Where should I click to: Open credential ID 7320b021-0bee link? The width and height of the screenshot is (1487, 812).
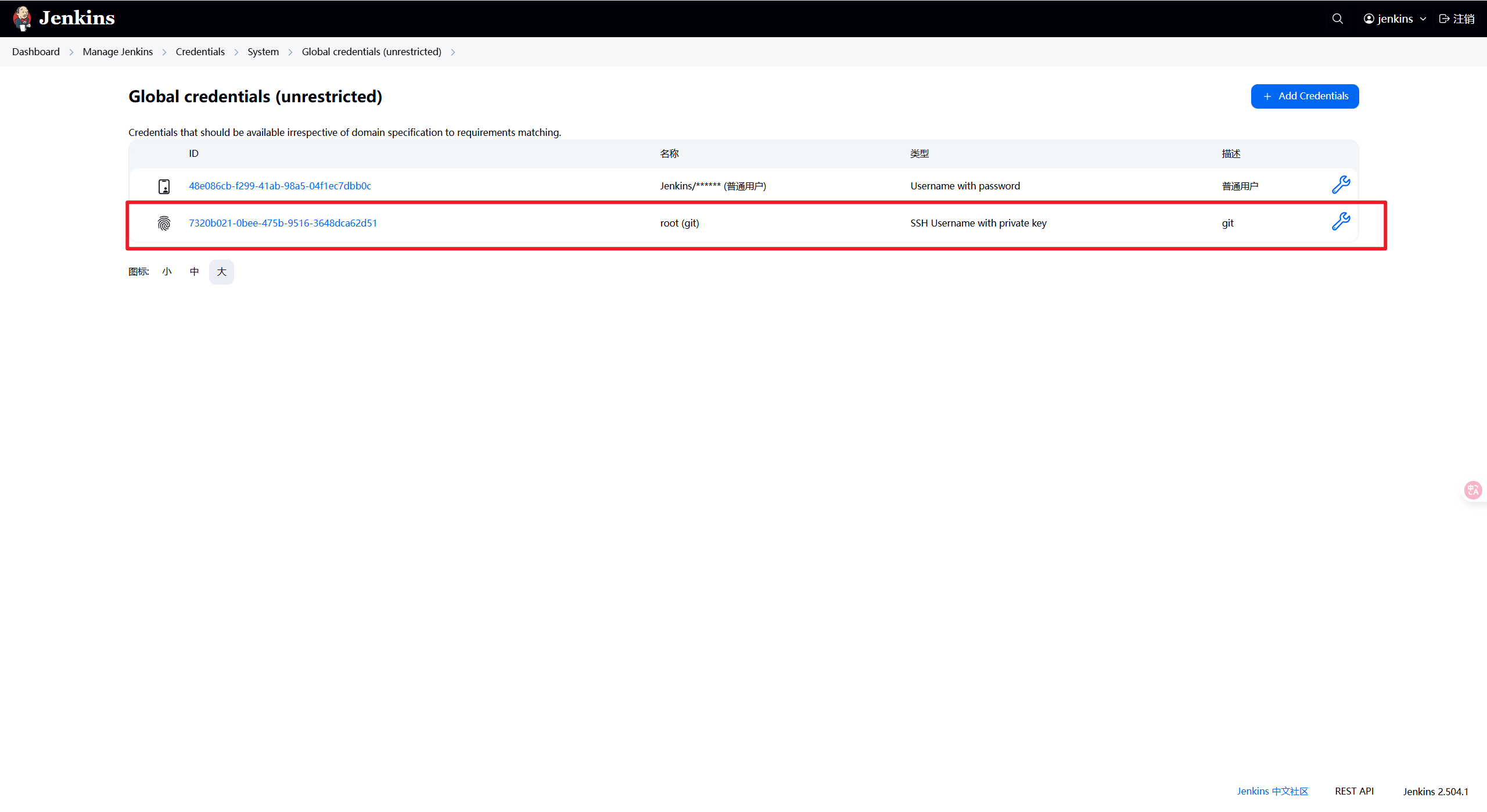point(283,223)
